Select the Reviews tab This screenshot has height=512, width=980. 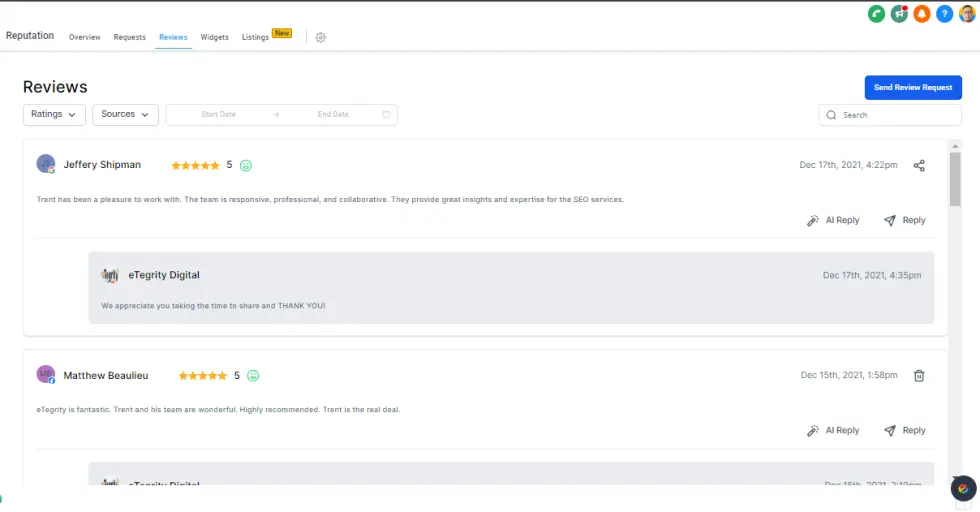pyautogui.click(x=173, y=38)
